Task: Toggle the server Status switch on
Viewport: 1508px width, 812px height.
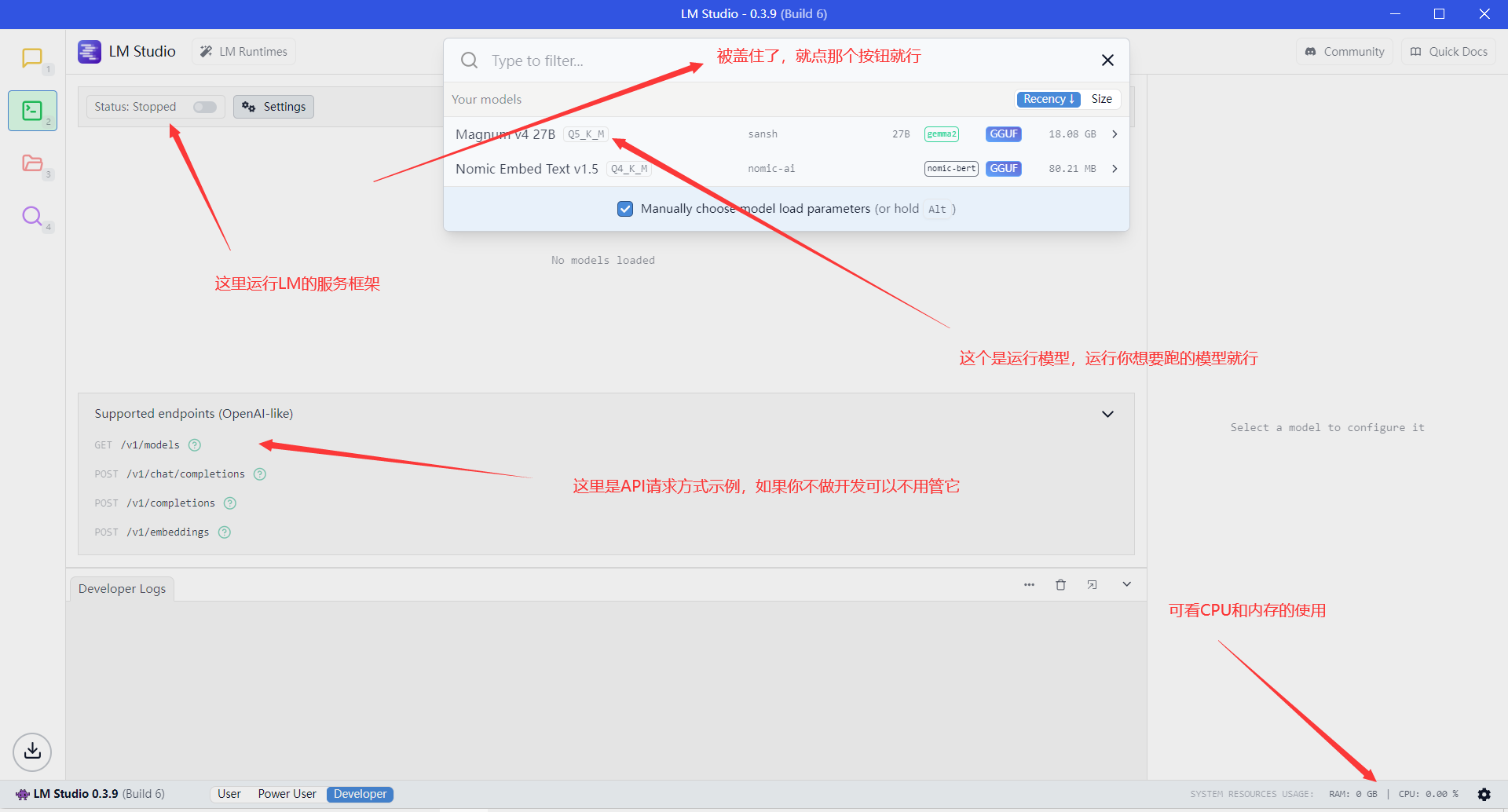Action: (x=205, y=107)
